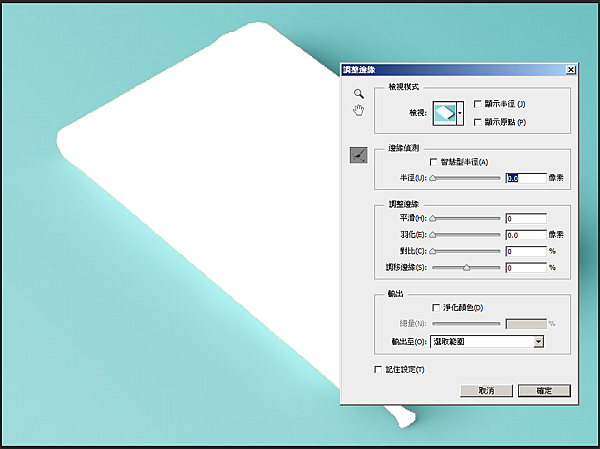Click the 取消 cancel button

tap(486, 390)
